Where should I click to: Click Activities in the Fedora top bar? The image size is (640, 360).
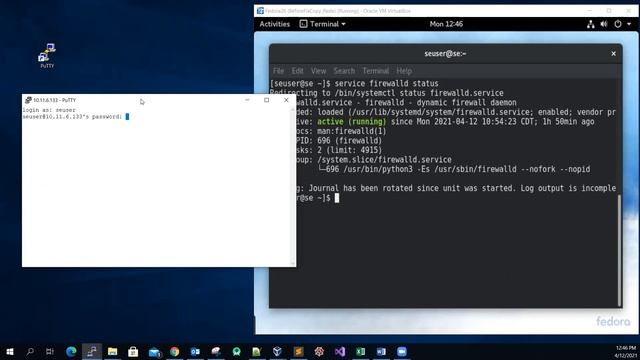[275, 24]
